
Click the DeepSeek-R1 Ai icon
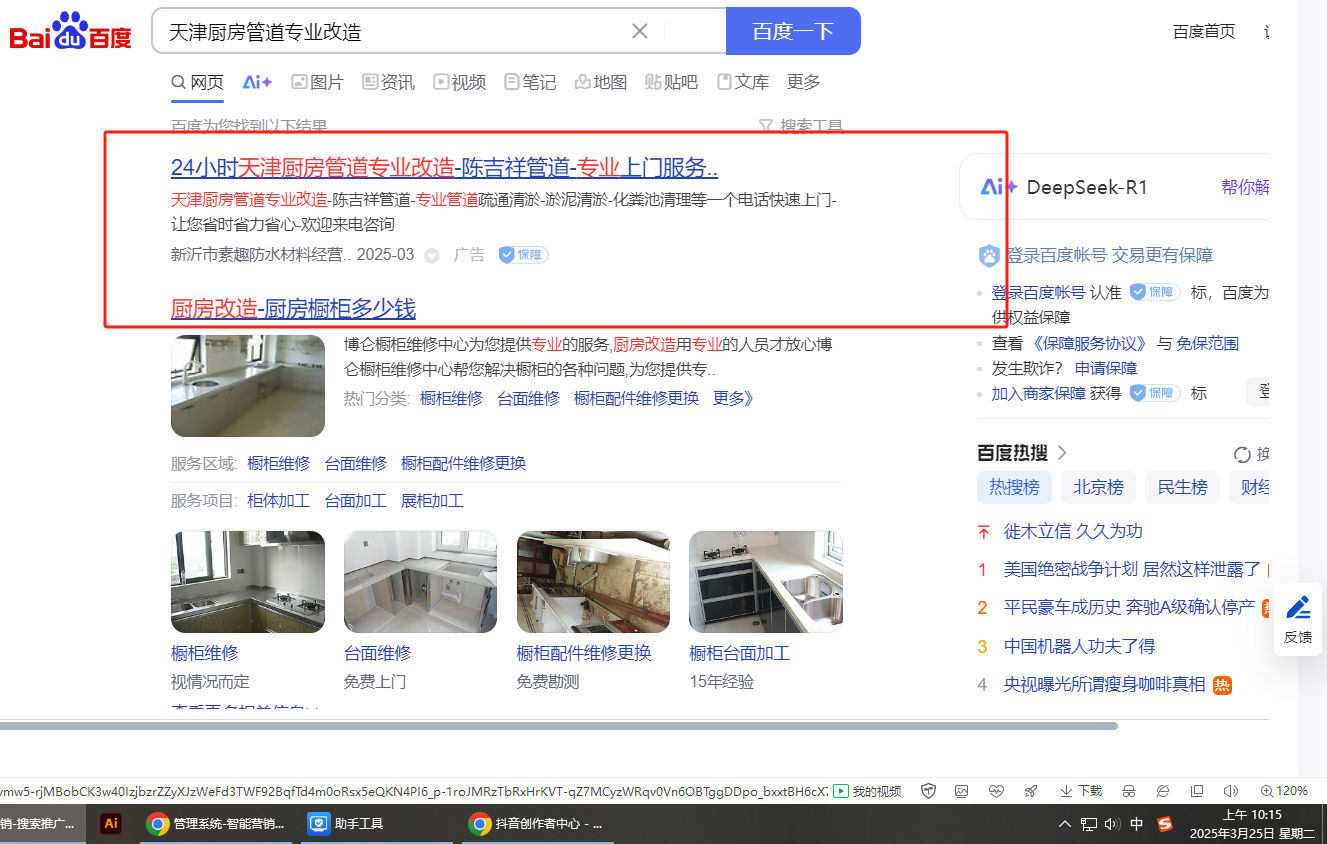tap(999, 187)
